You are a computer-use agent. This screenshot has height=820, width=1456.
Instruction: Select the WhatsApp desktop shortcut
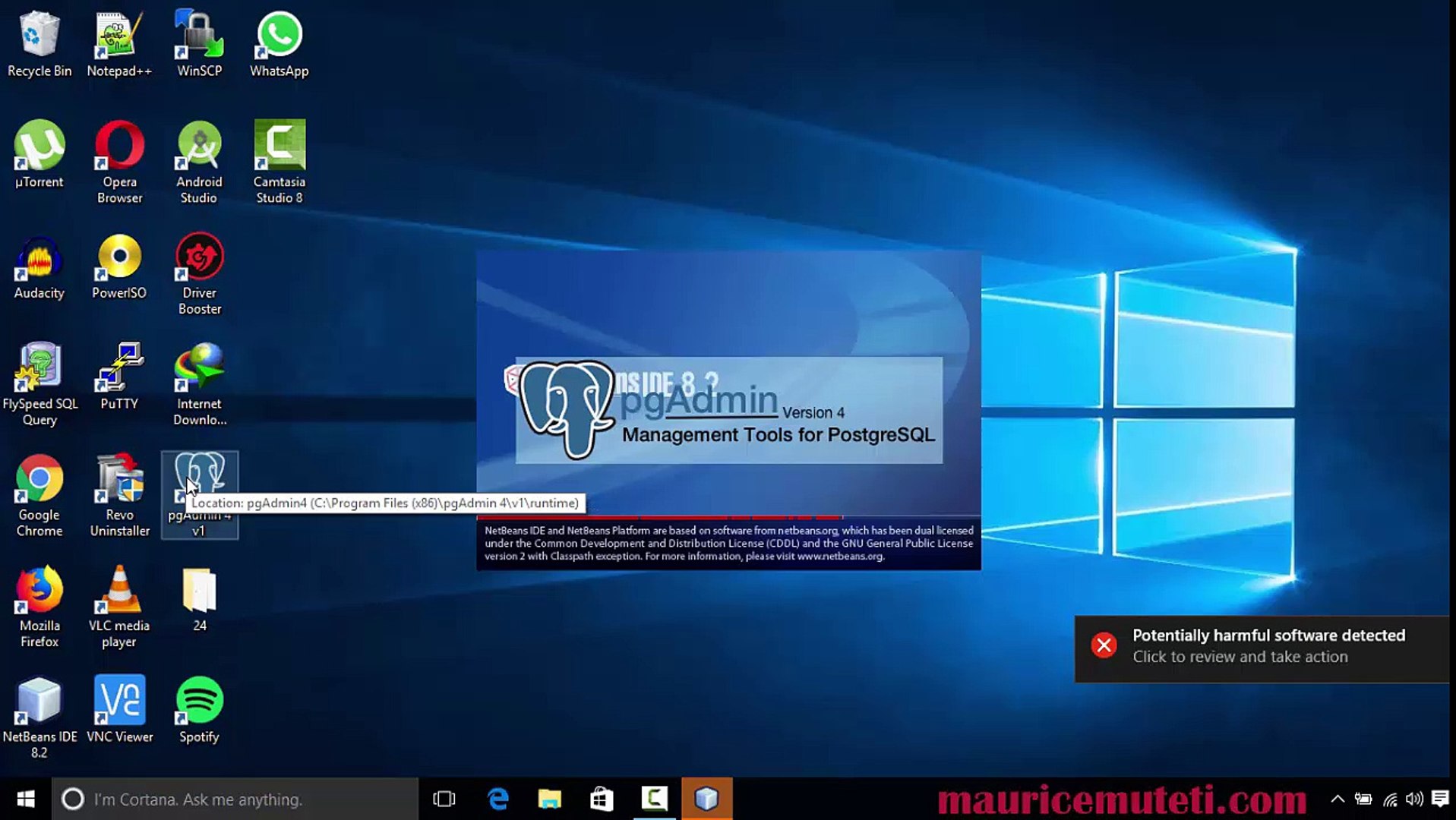(279, 44)
